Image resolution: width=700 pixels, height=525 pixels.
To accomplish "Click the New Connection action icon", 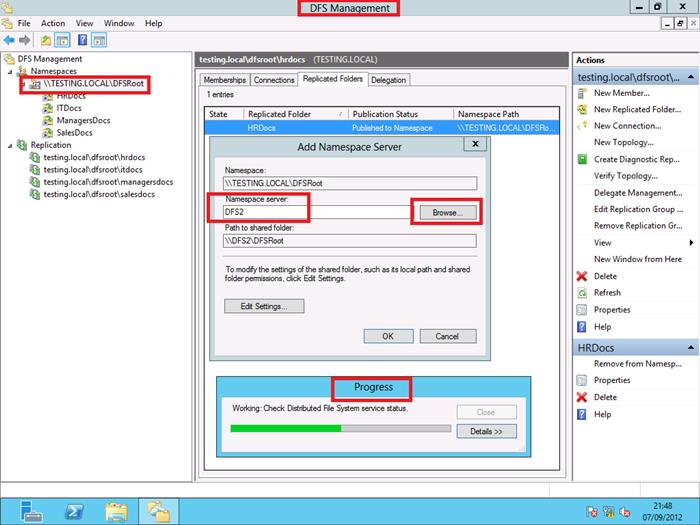I will (582, 126).
